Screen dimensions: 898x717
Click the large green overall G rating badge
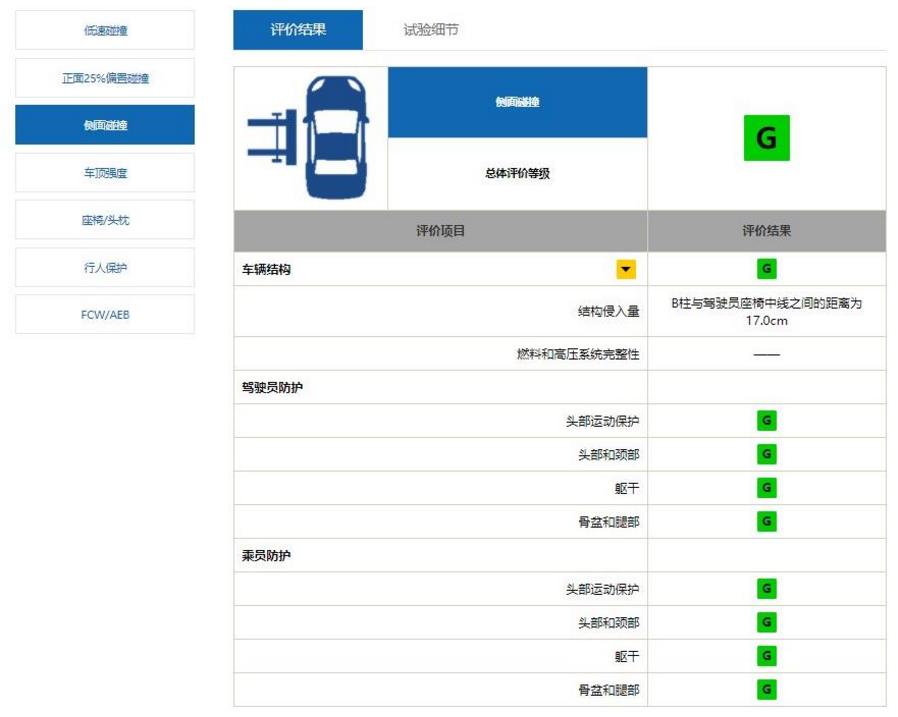click(766, 138)
